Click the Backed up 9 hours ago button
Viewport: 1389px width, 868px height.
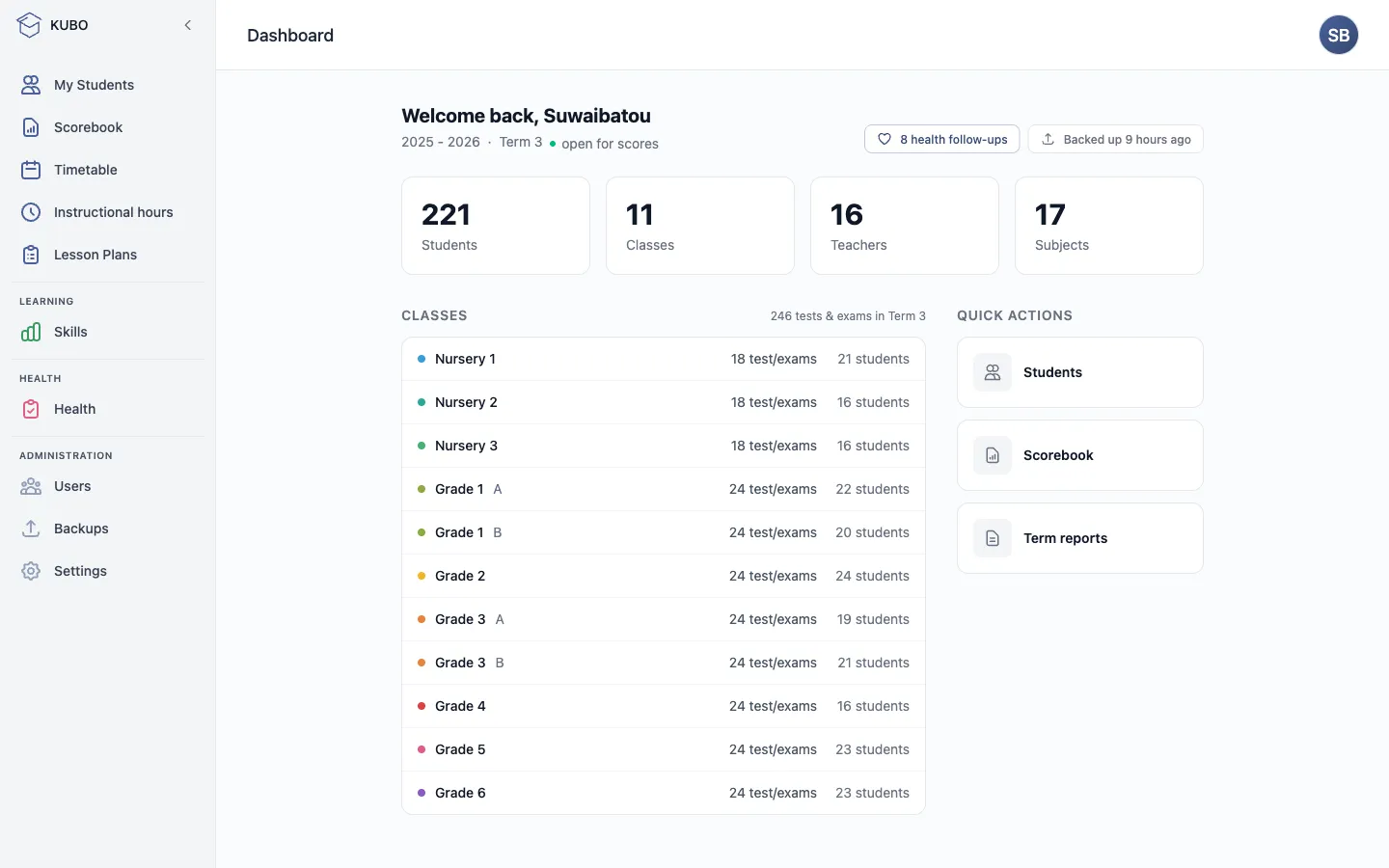tap(1115, 139)
